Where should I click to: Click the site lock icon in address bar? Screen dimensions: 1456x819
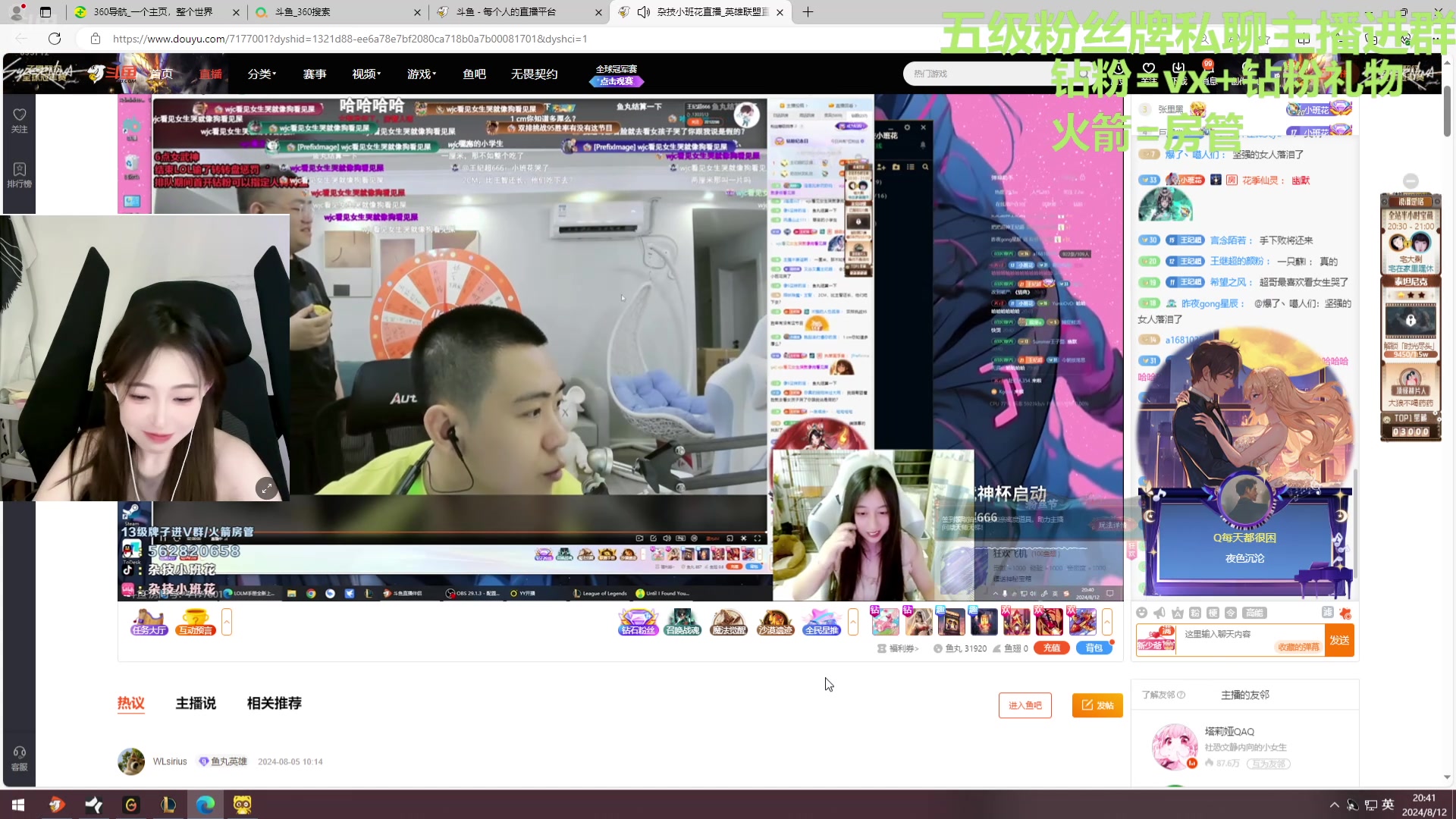[95, 39]
